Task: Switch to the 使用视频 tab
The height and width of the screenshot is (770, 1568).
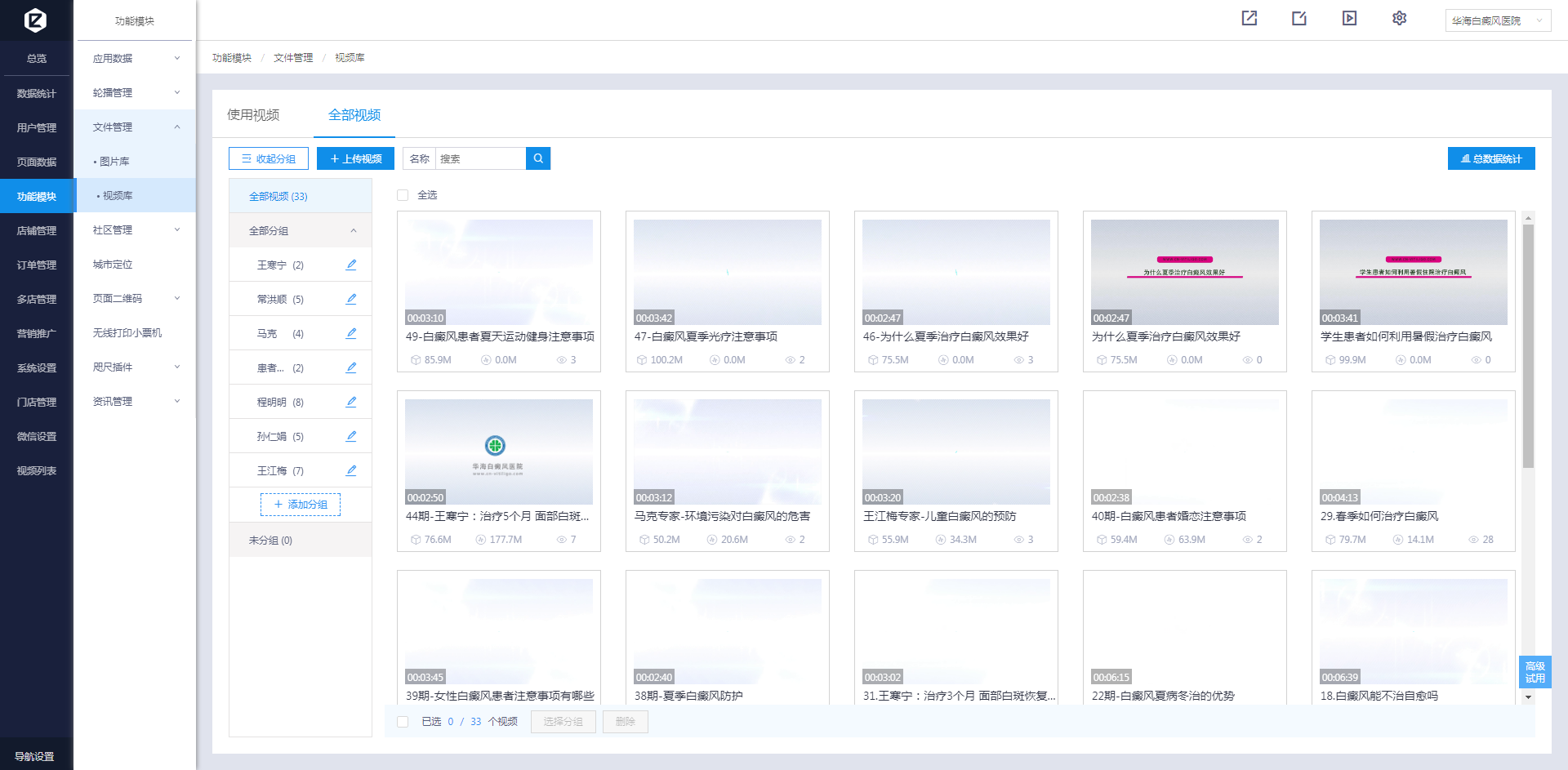Action: 253,115
